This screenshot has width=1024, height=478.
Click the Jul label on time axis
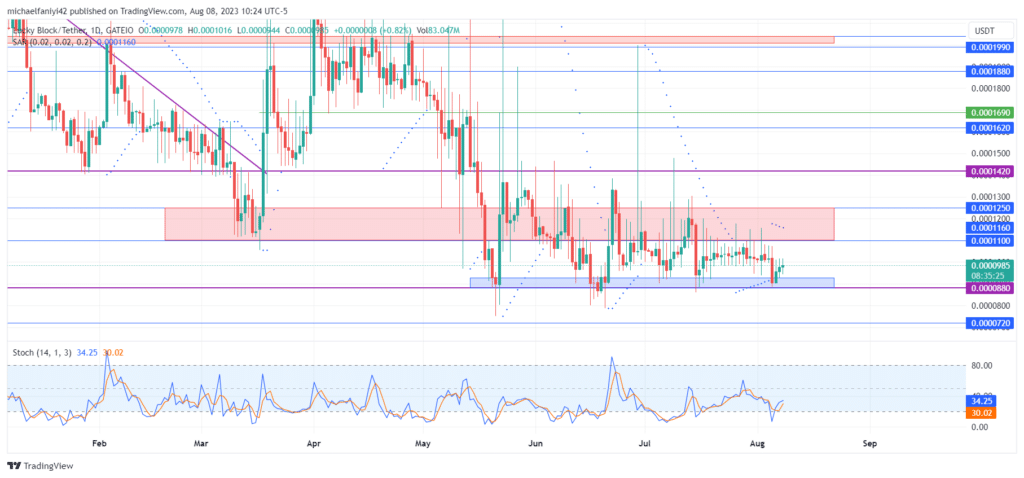[x=645, y=443]
